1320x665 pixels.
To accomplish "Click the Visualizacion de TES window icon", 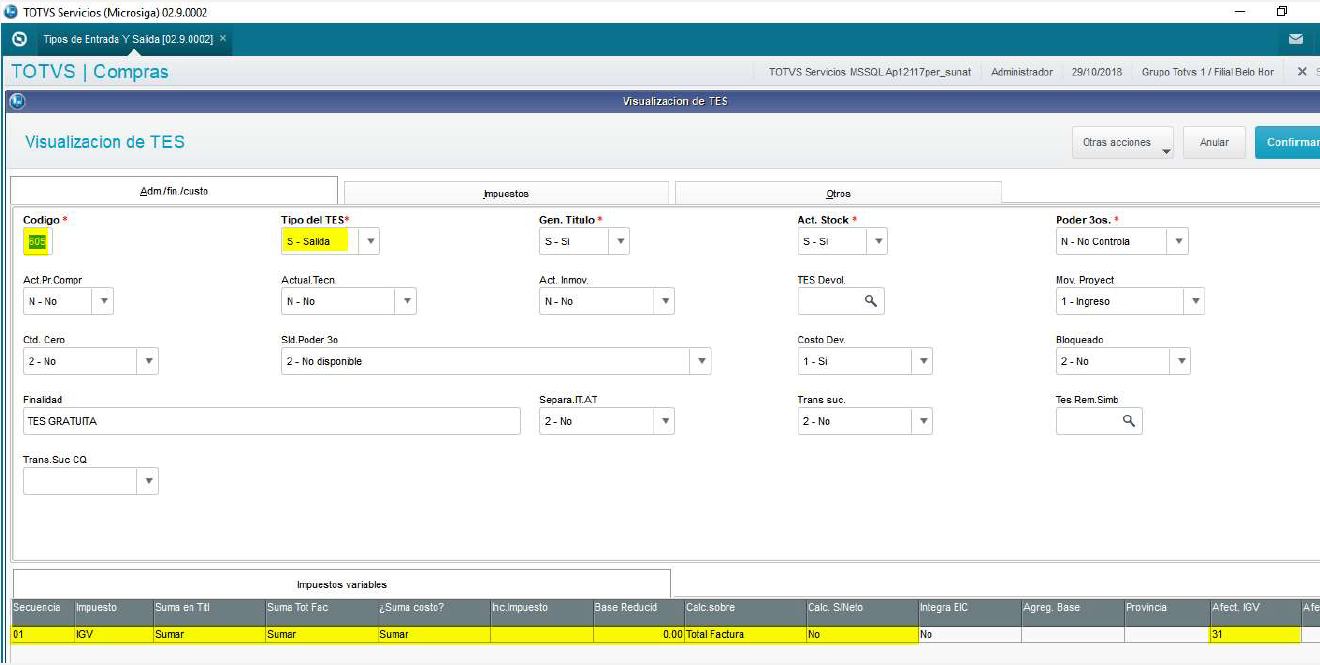I will coord(16,101).
